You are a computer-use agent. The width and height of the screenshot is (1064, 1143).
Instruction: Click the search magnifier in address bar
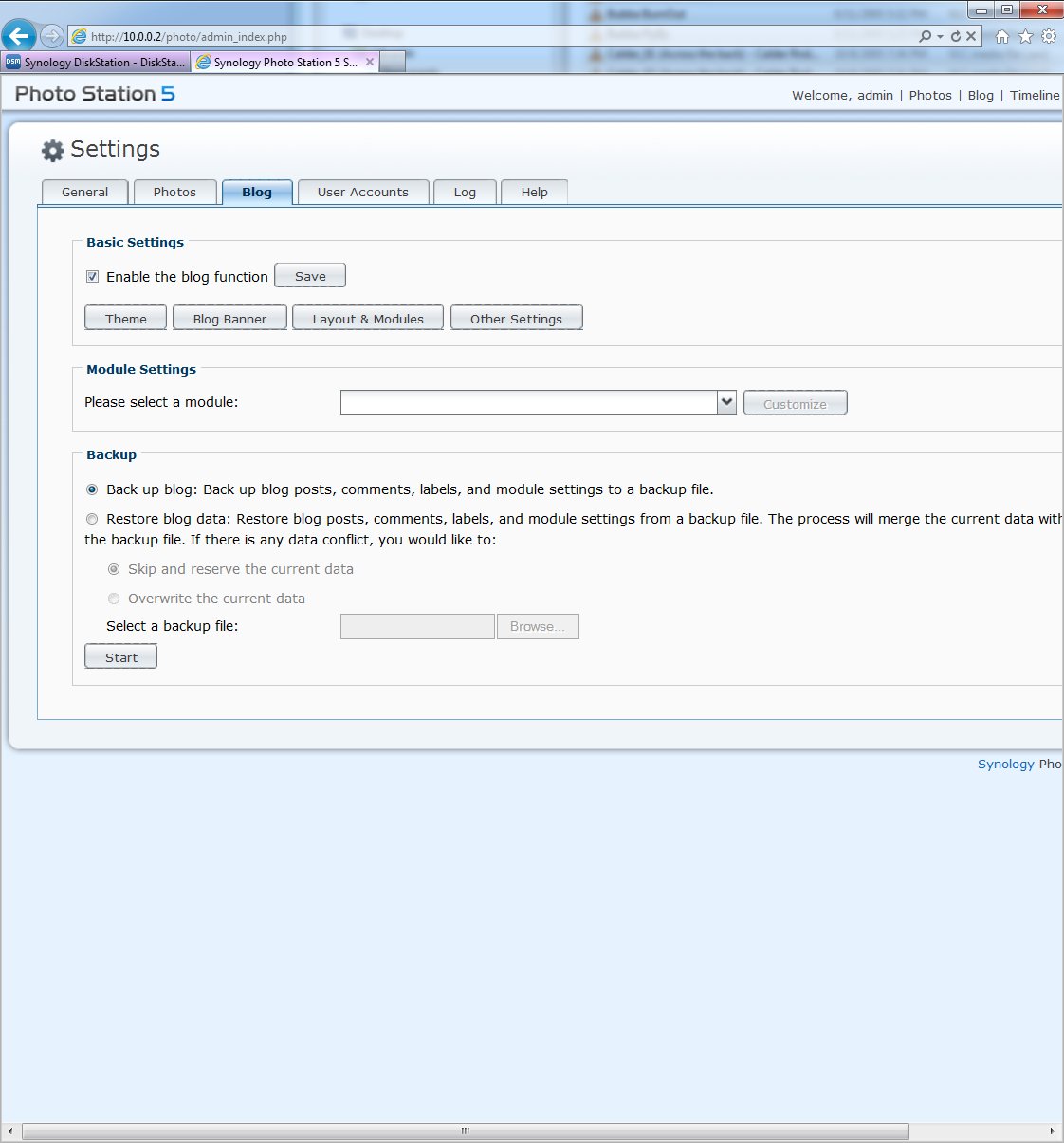[925, 36]
